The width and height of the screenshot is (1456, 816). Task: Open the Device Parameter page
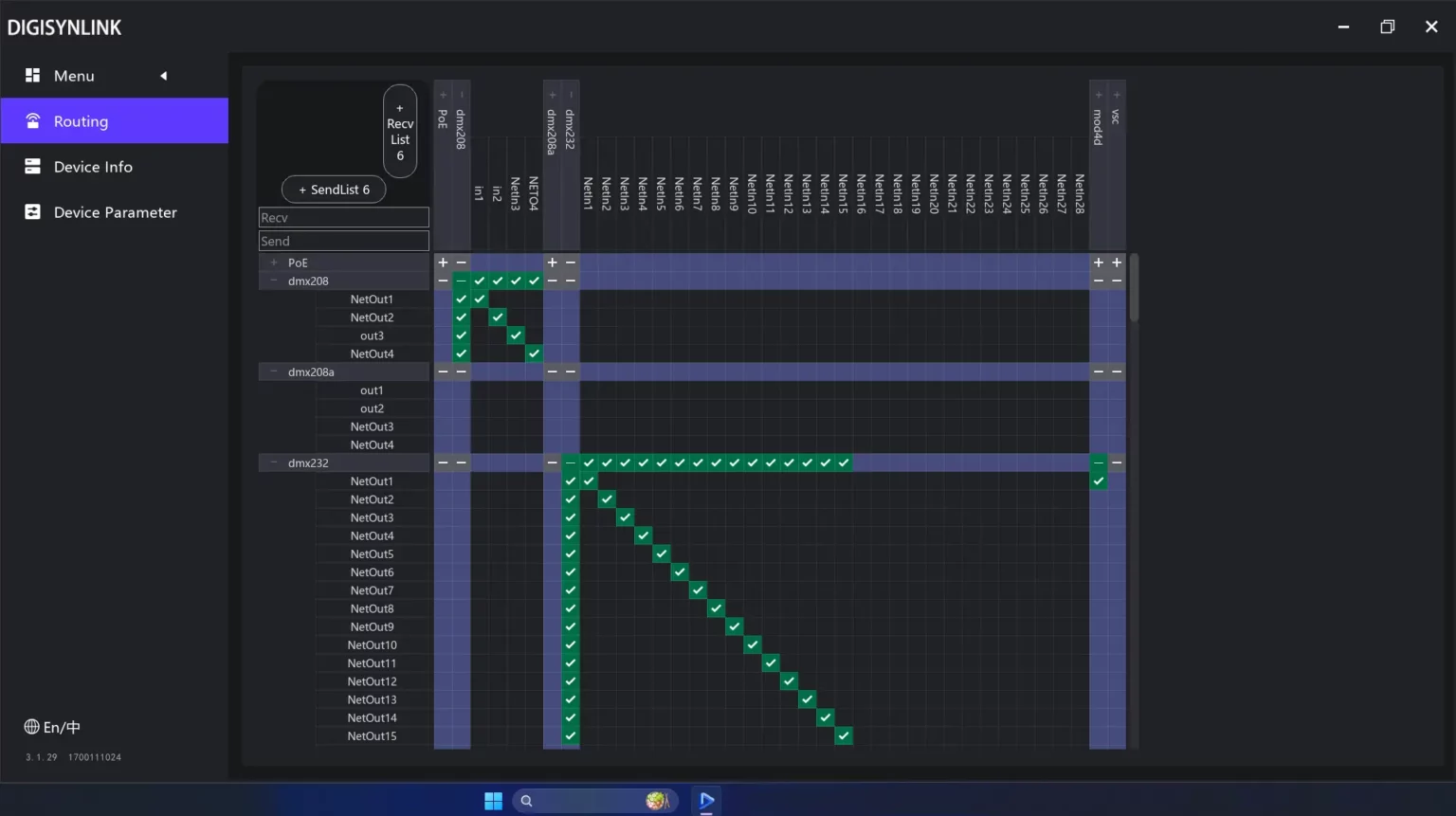115,212
